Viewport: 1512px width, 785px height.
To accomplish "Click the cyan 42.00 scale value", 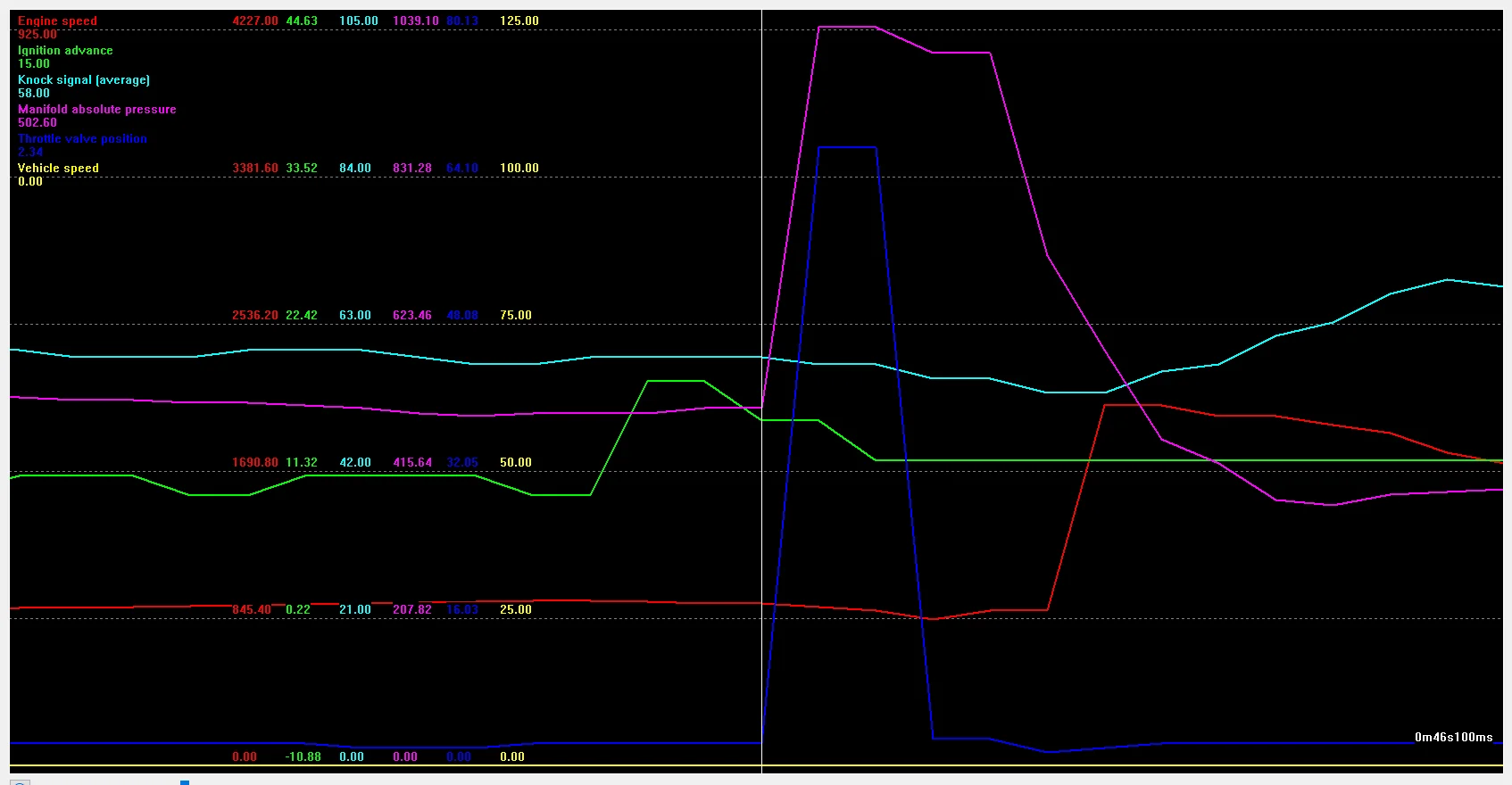I will coord(355,462).
